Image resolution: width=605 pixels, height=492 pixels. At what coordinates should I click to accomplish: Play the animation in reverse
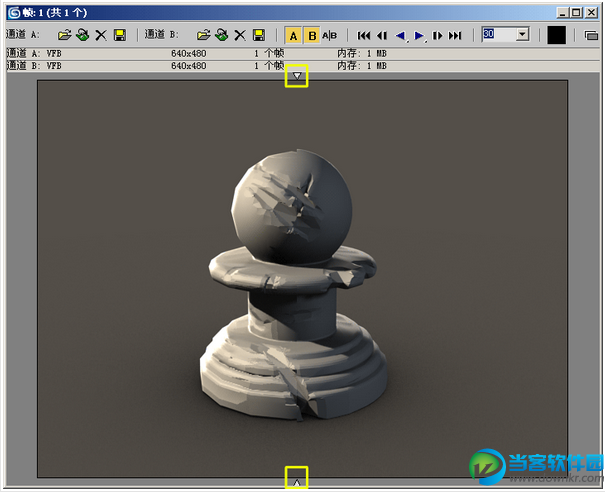[x=401, y=36]
